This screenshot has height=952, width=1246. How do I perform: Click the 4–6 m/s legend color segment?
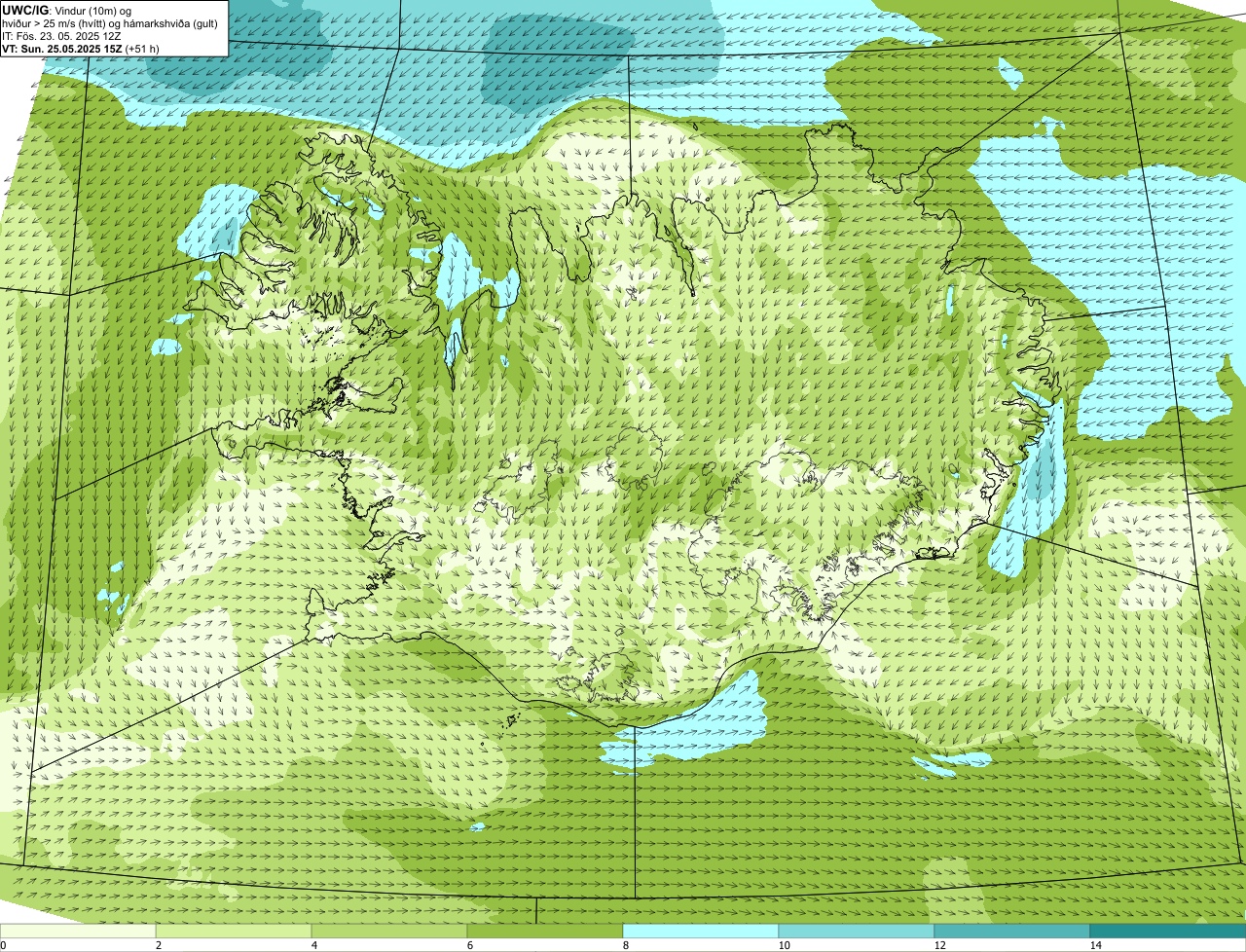pos(389,932)
